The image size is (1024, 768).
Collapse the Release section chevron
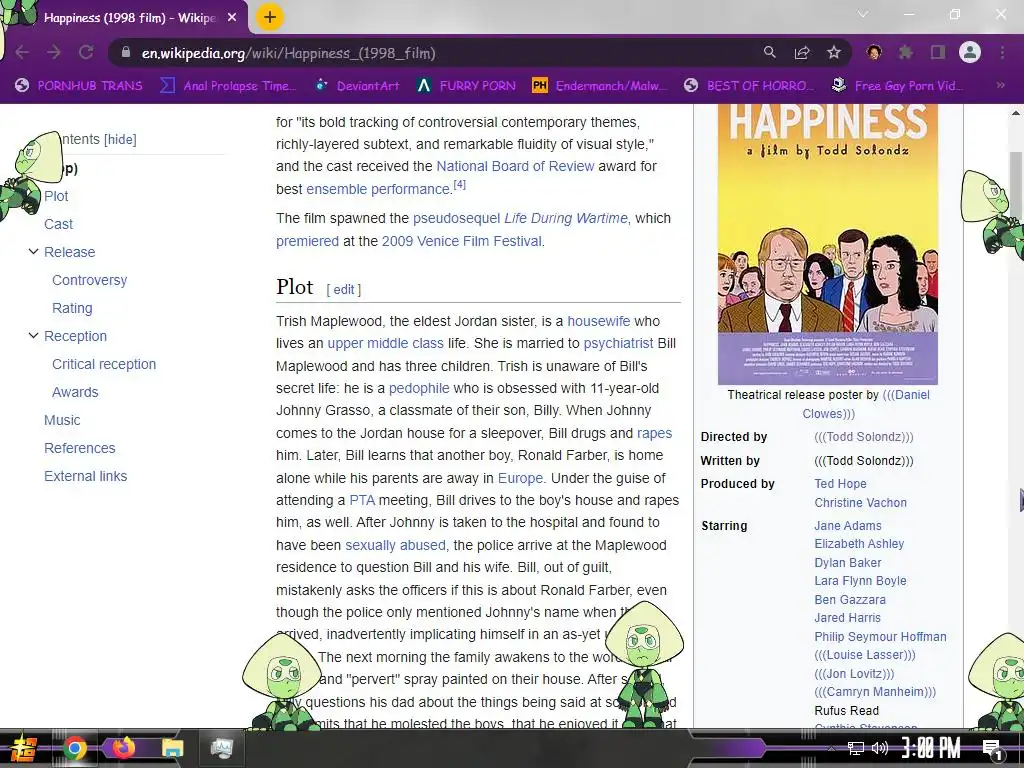(33, 251)
